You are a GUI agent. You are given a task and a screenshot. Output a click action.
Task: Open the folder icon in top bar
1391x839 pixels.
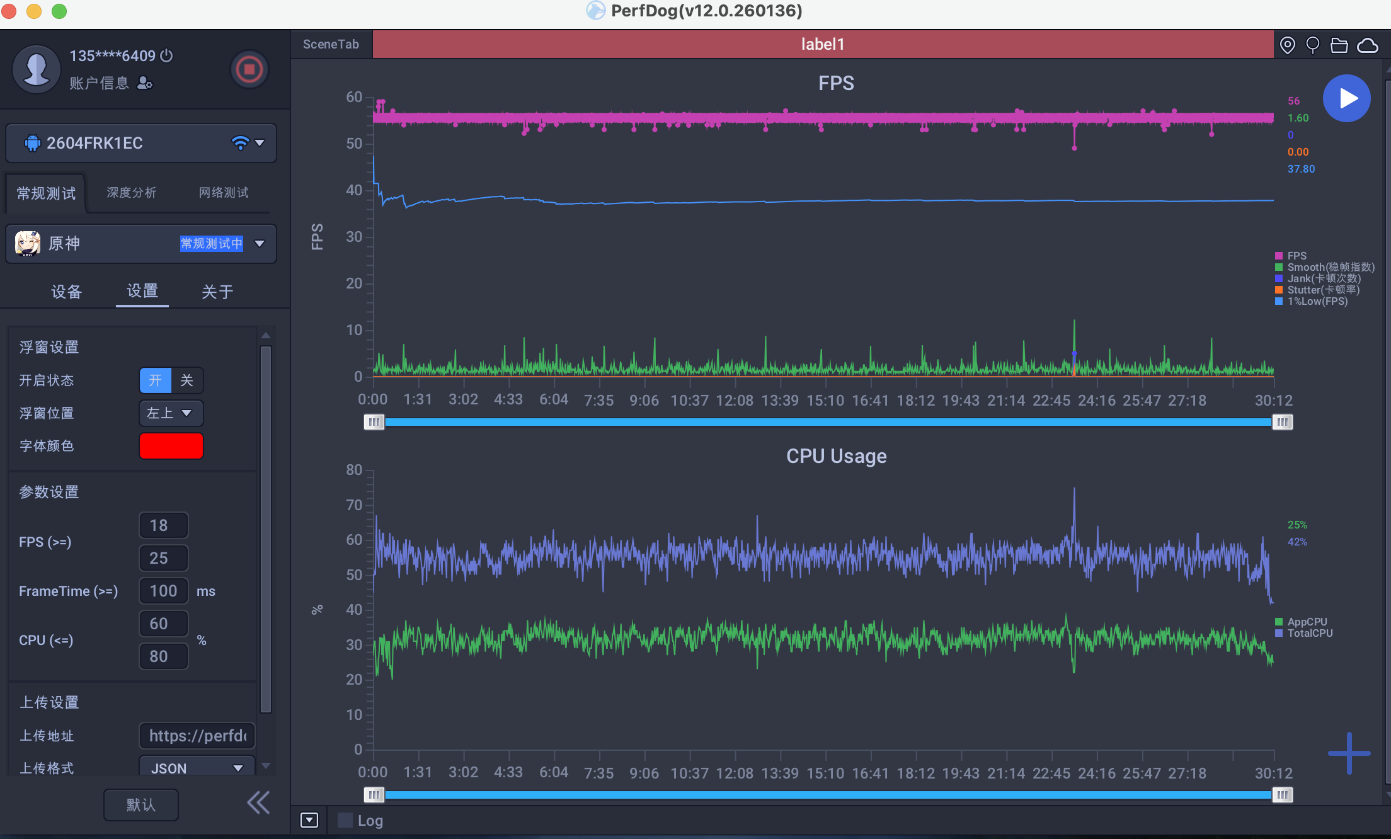[1339, 45]
